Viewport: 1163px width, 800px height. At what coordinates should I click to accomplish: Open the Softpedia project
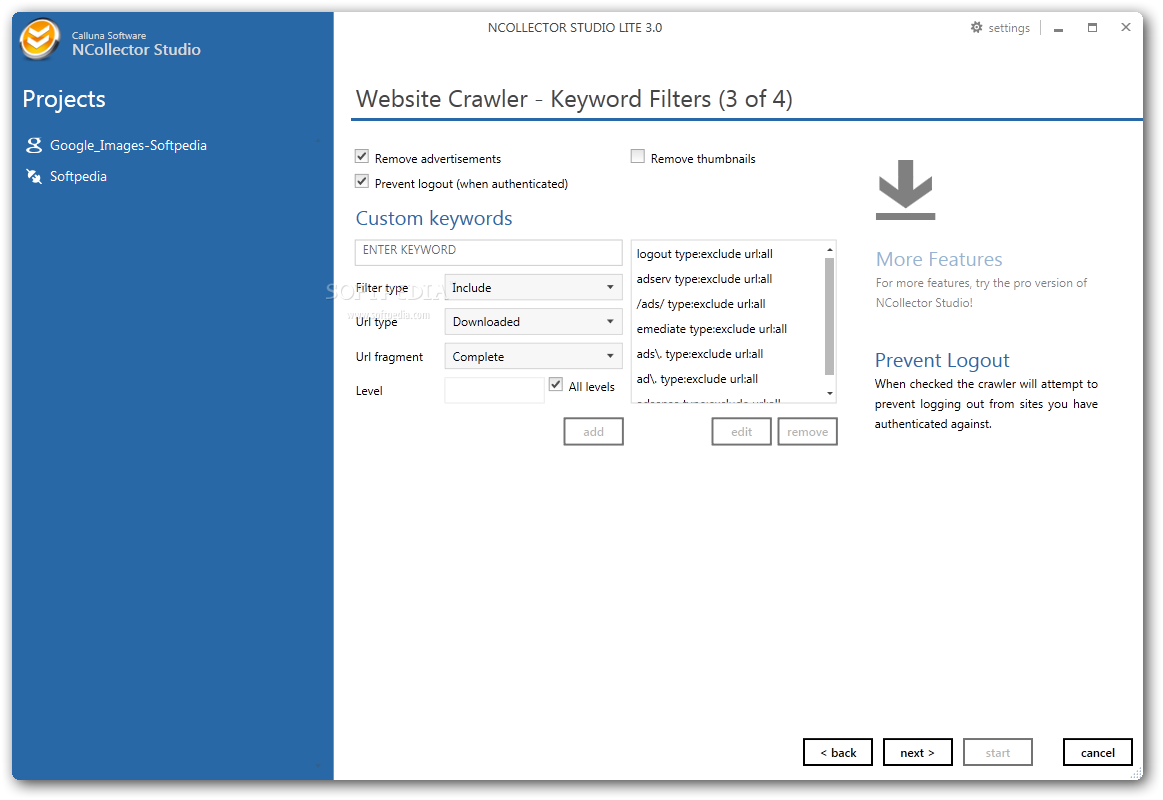(78, 176)
